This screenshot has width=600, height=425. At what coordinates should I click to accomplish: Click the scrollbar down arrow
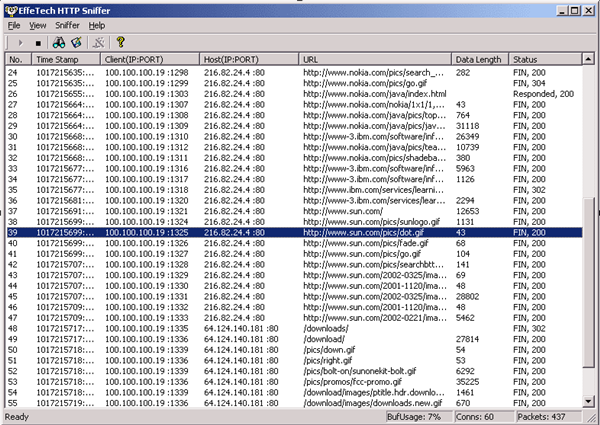click(x=588, y=401)
